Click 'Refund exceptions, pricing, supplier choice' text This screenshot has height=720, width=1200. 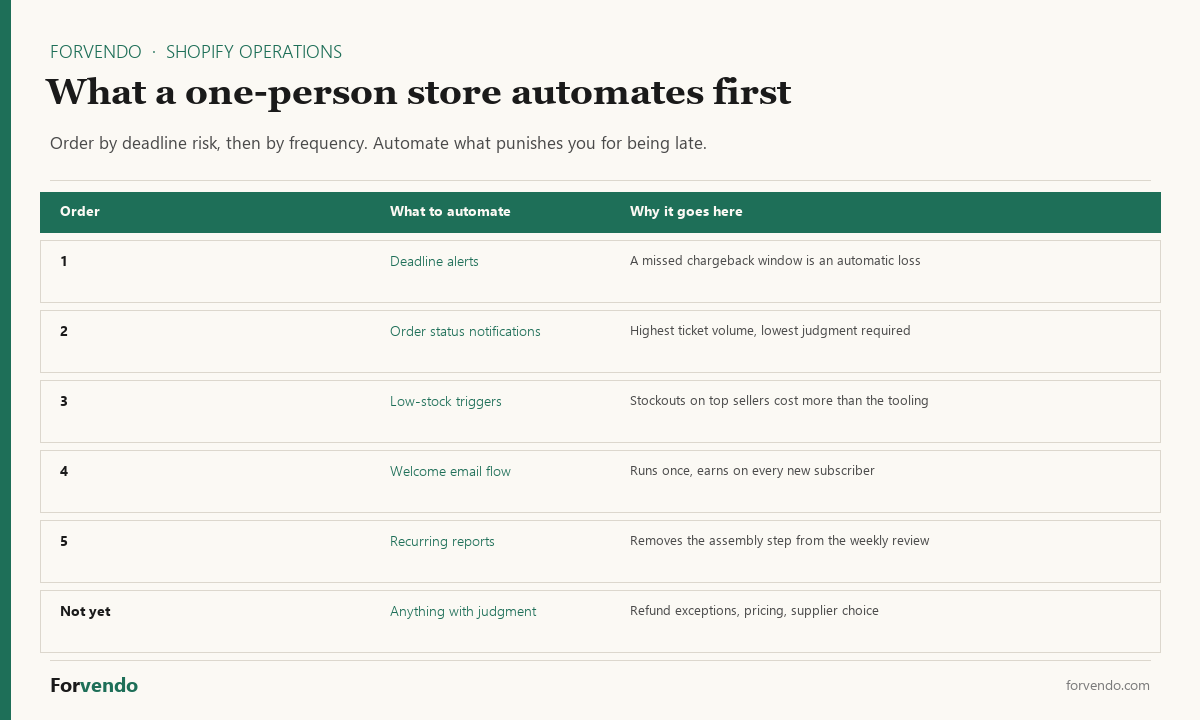tap(754, 611)
